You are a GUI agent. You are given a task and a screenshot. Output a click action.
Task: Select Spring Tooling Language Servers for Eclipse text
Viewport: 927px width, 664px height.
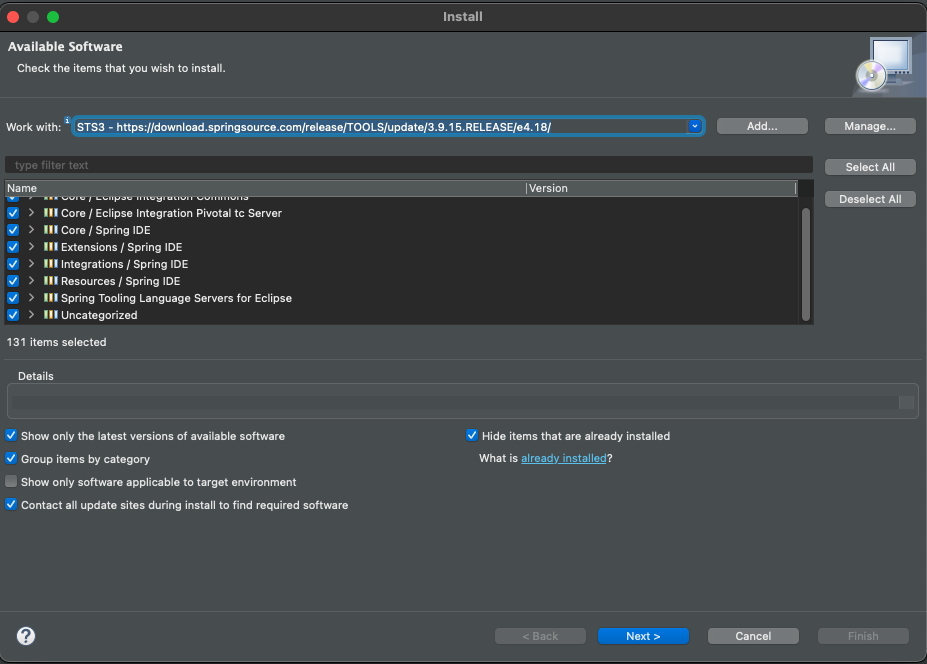click(176, 298)
